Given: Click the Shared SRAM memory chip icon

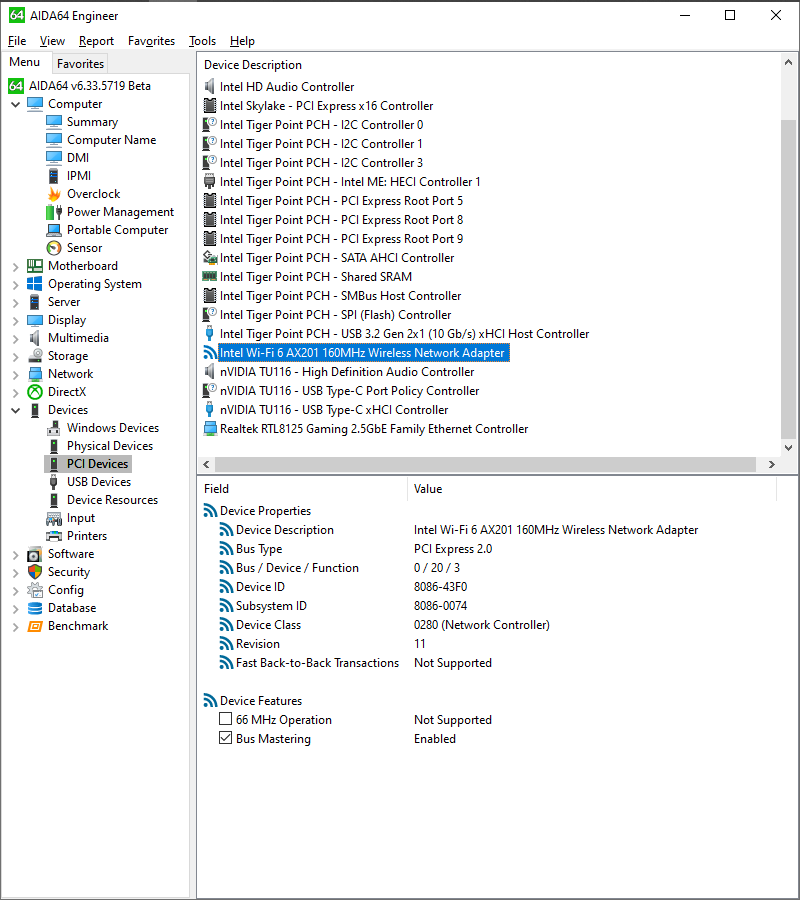Looking at the screenshot, I should 210,277.
